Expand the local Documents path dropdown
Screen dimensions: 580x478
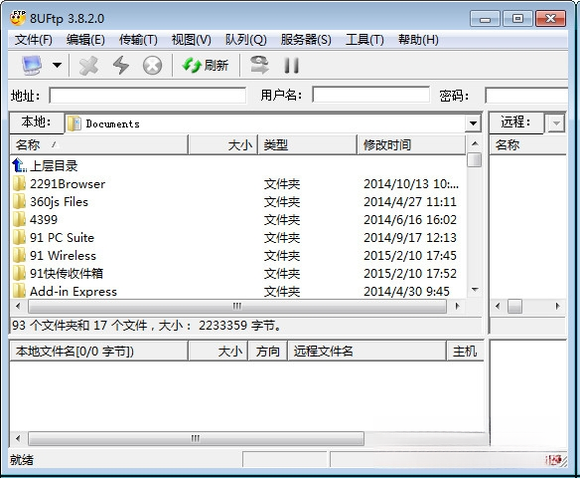pyautogui.click(x=473, y=123)
